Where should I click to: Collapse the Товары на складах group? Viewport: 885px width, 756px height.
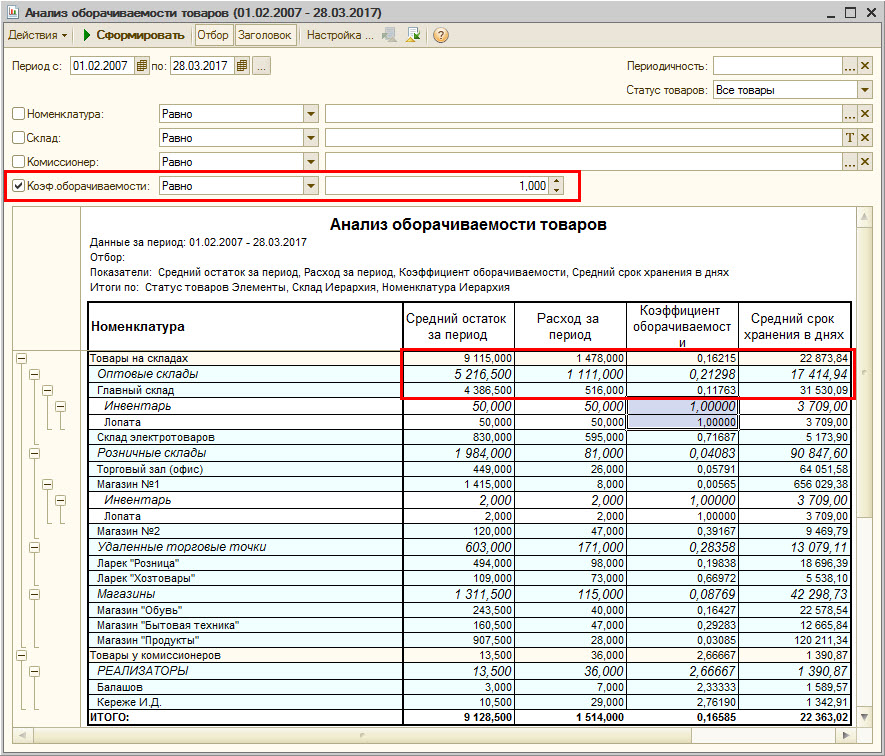(x=21, y=358)
